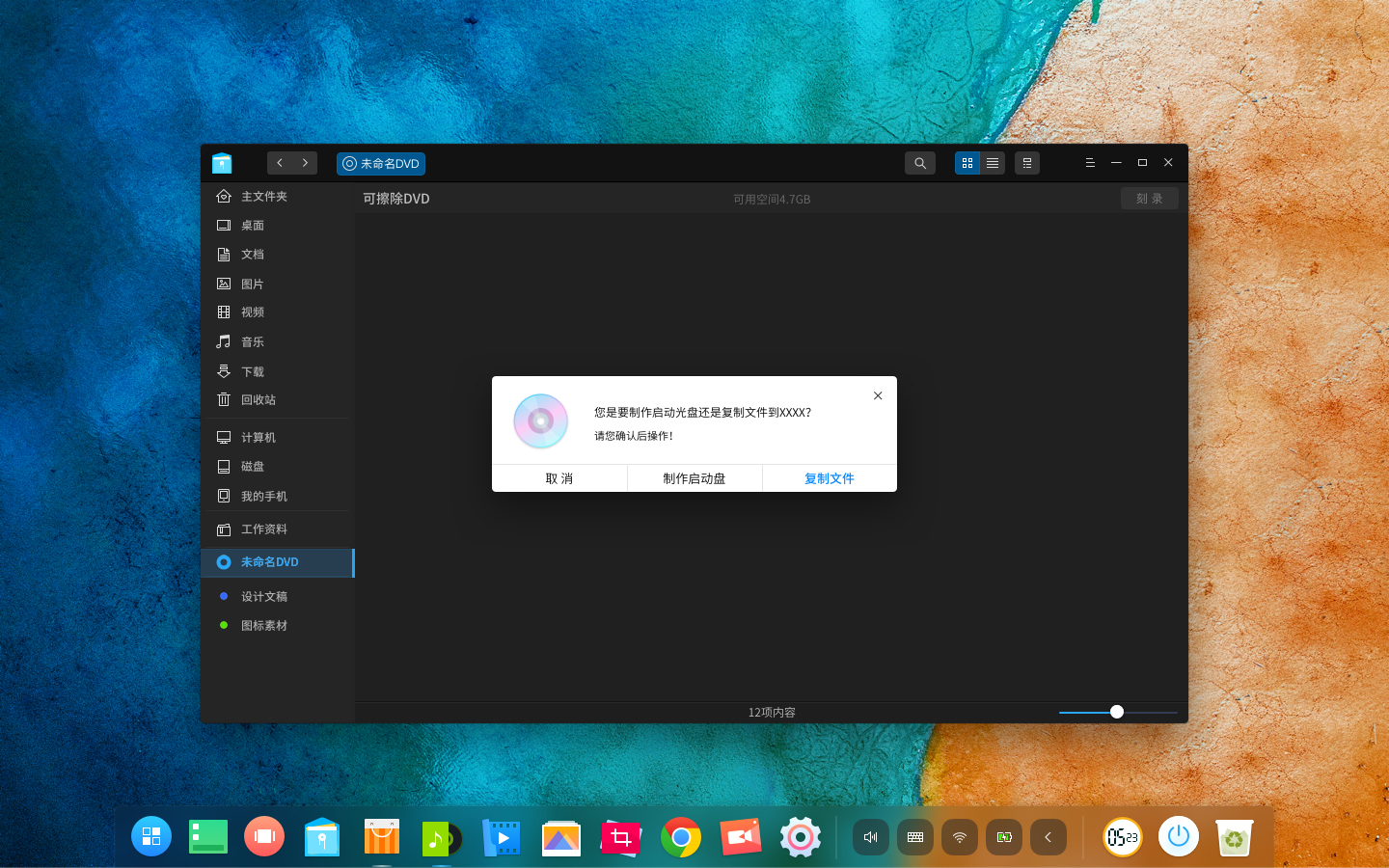The image size is (1389, 868).
Task: Launch Google Chrome from the dock
Action: click(x=681, y=837)
